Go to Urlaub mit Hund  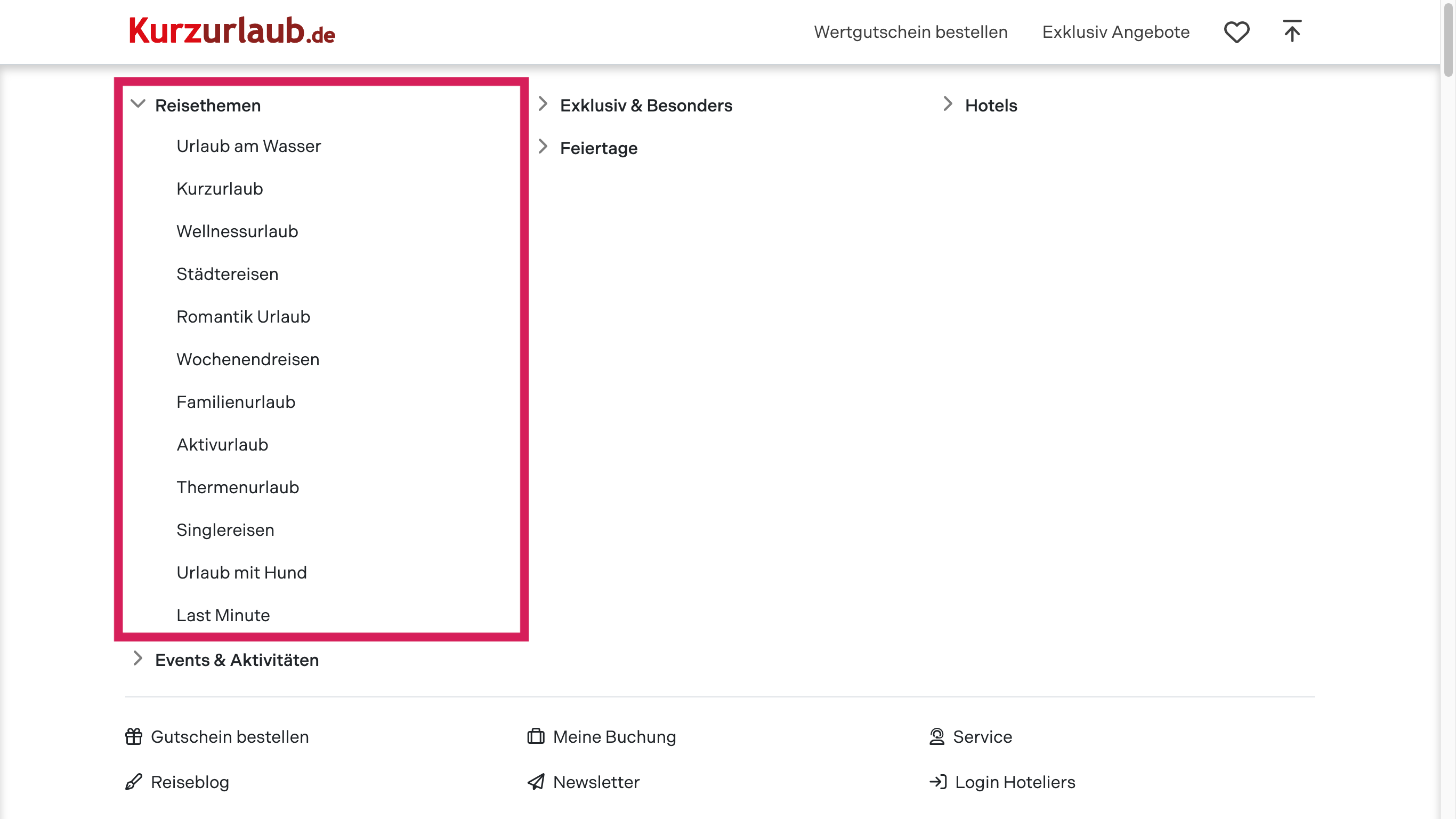pyautogui.click(x=241, y=573)
